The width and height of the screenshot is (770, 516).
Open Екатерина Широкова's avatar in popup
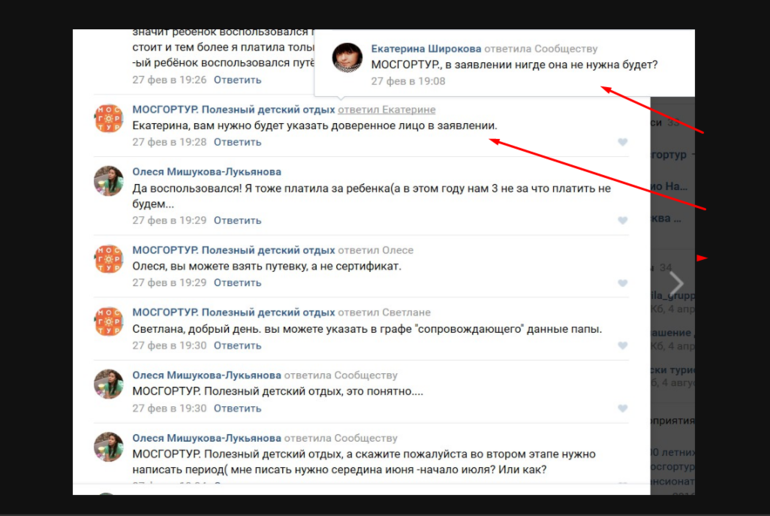(x=347, y=57)
